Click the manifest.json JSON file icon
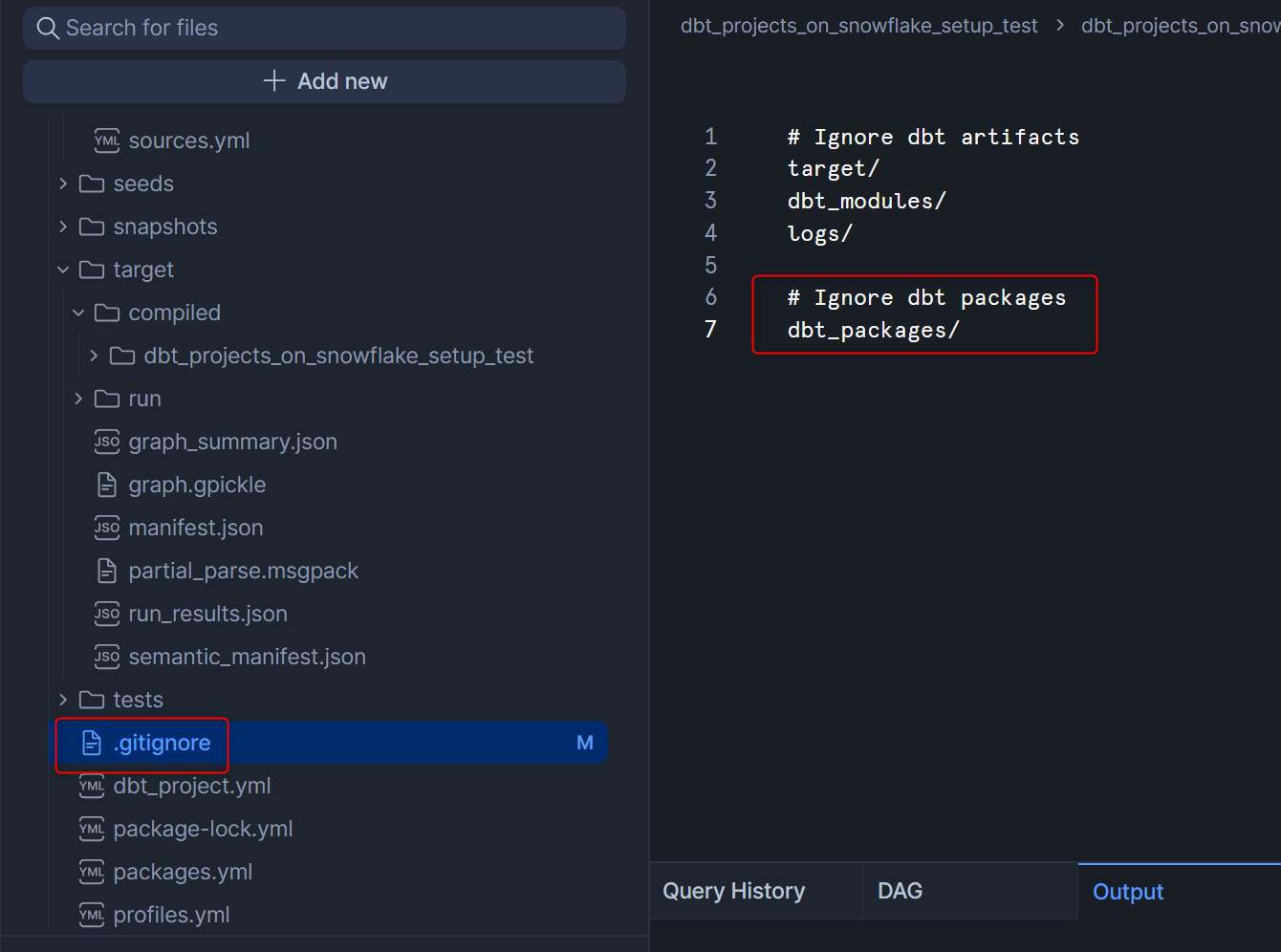Image resolution: width=1281 pixels, height=952 pixels. (107, 528)
